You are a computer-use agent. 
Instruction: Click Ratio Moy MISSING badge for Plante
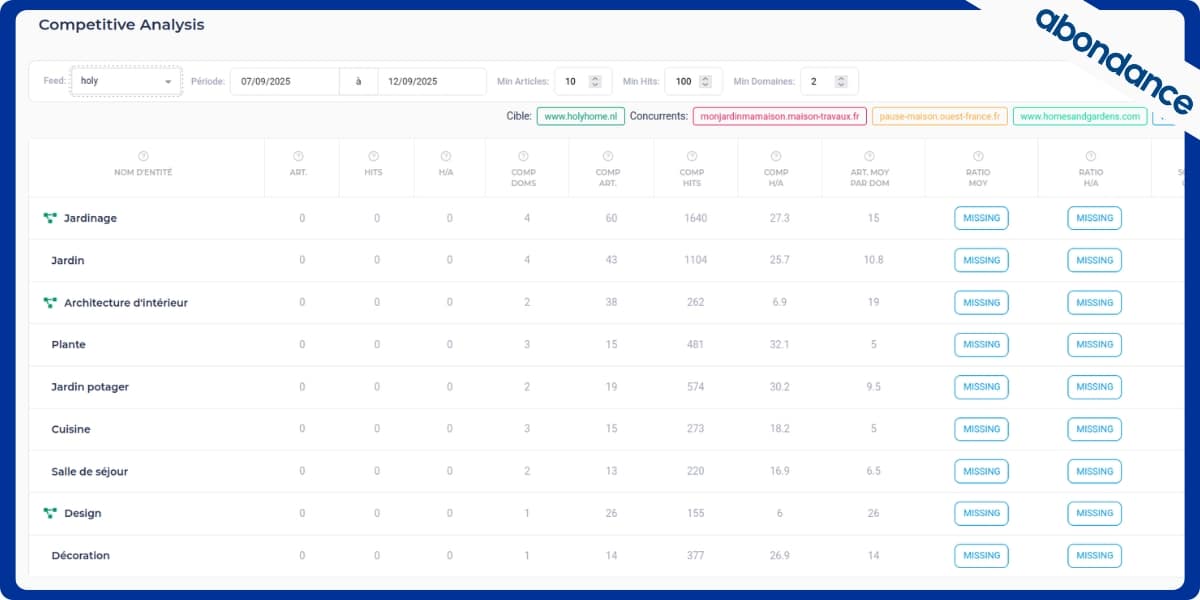pos(981,344)
